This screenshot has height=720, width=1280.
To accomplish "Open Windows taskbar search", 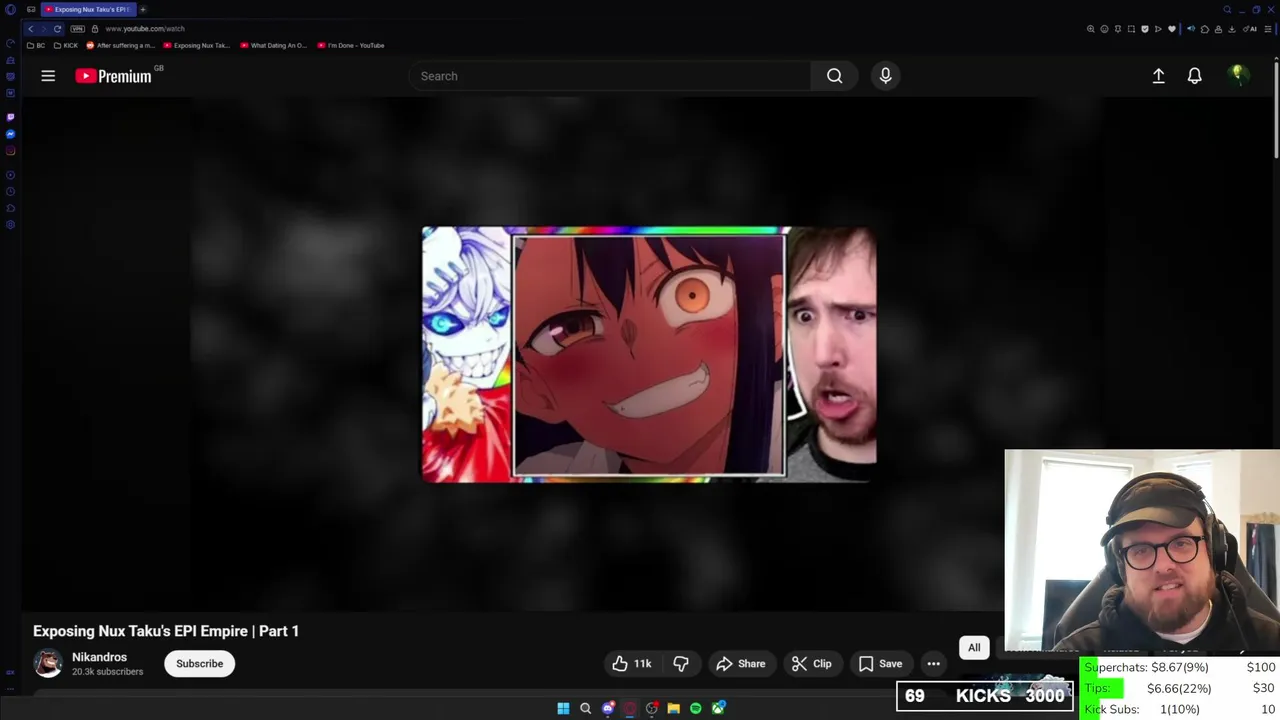I will (x=585, y=708).
